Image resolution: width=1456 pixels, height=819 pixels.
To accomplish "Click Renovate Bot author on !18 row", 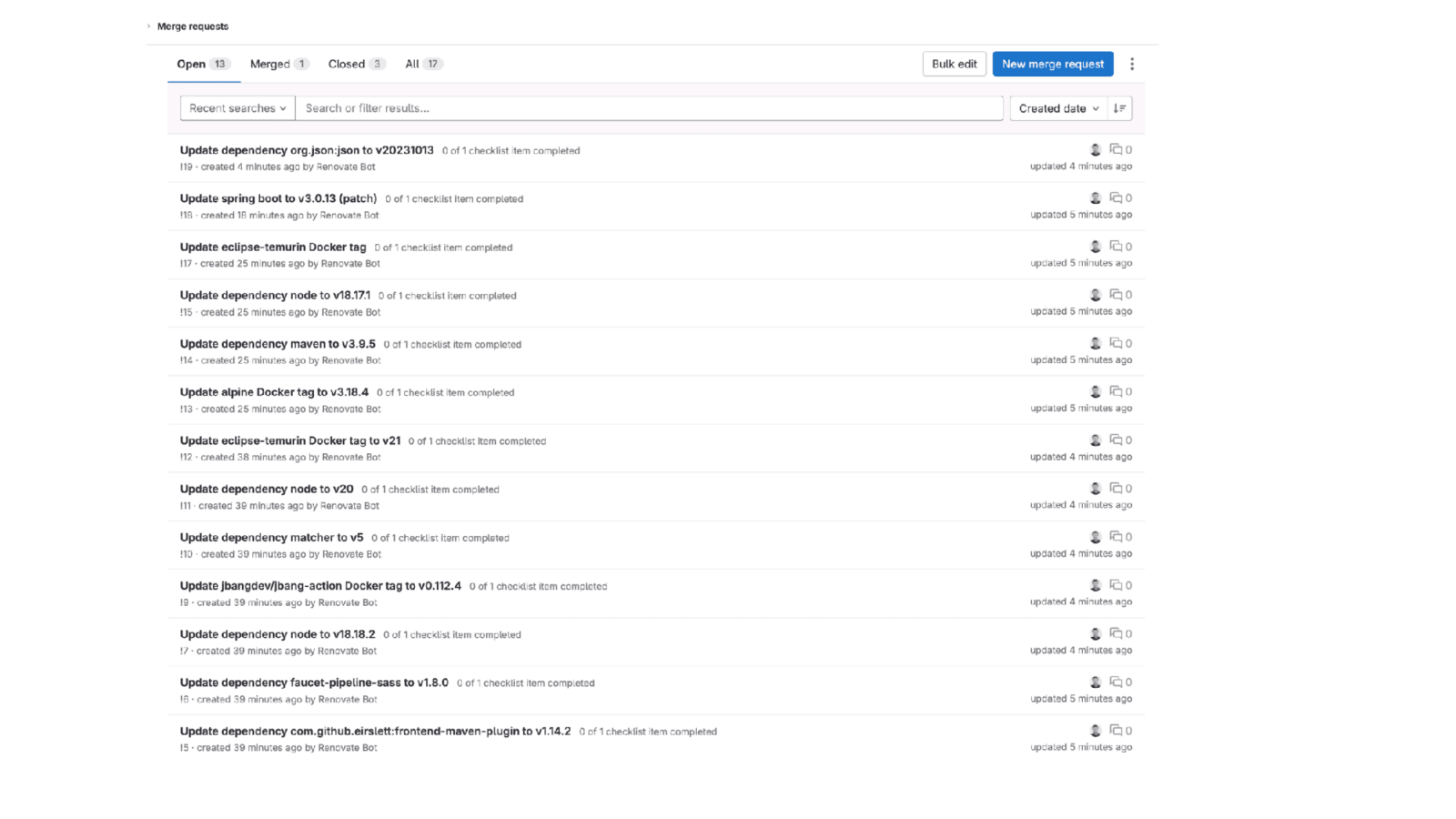I will click(x=349, y=216).
